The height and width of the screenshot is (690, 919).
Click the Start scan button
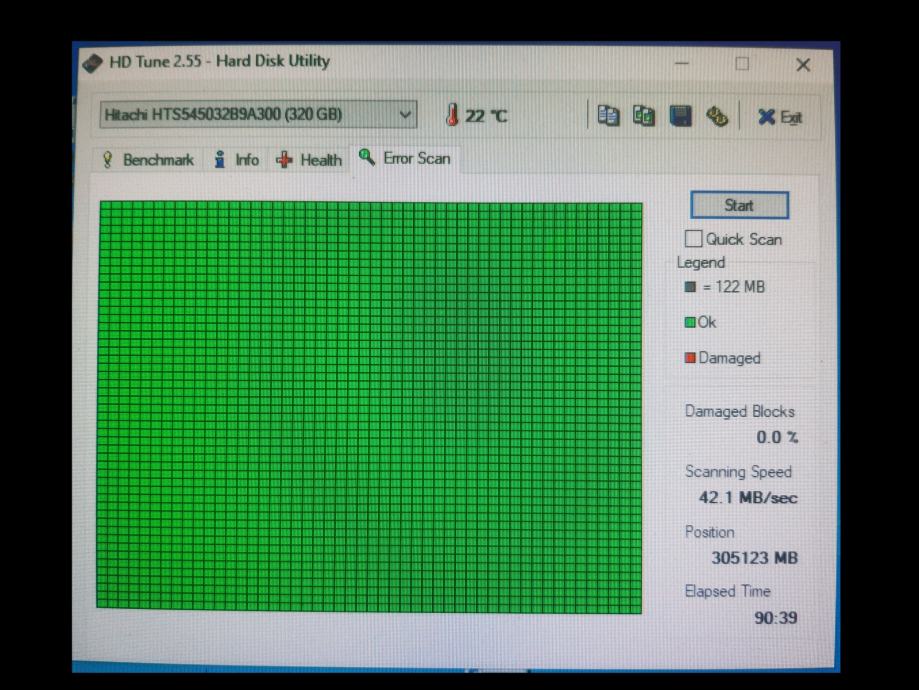tap(739, 205)
